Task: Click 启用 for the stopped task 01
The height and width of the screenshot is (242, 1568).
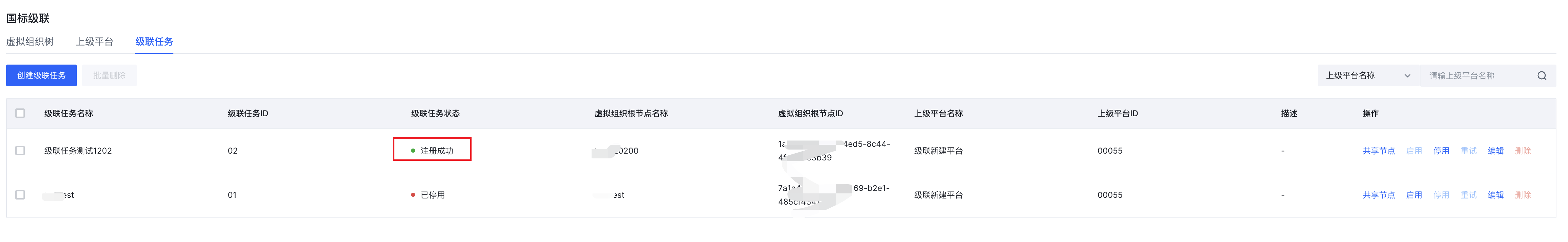Action: 1413,195
